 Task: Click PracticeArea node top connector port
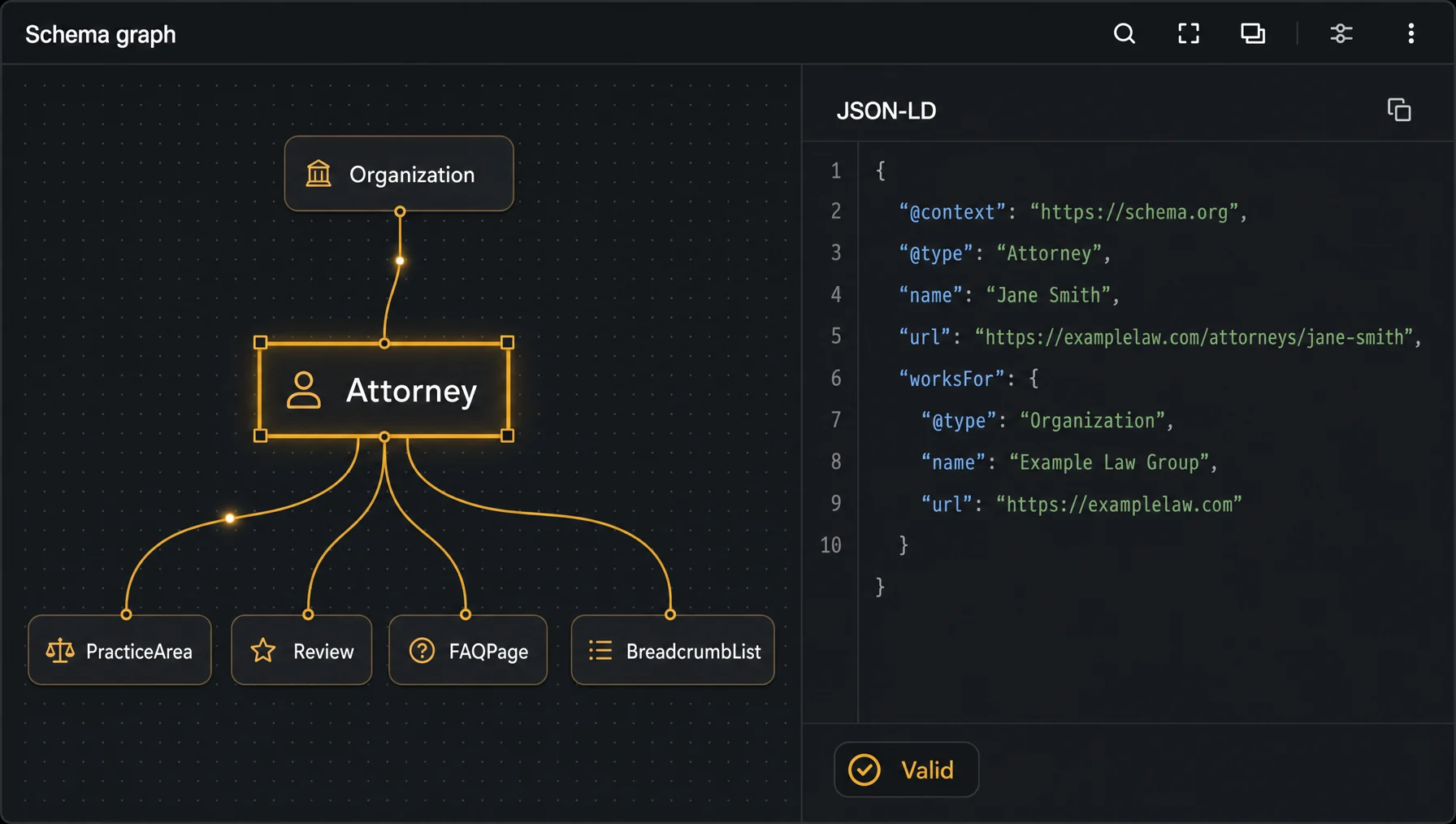coord(126,614)
